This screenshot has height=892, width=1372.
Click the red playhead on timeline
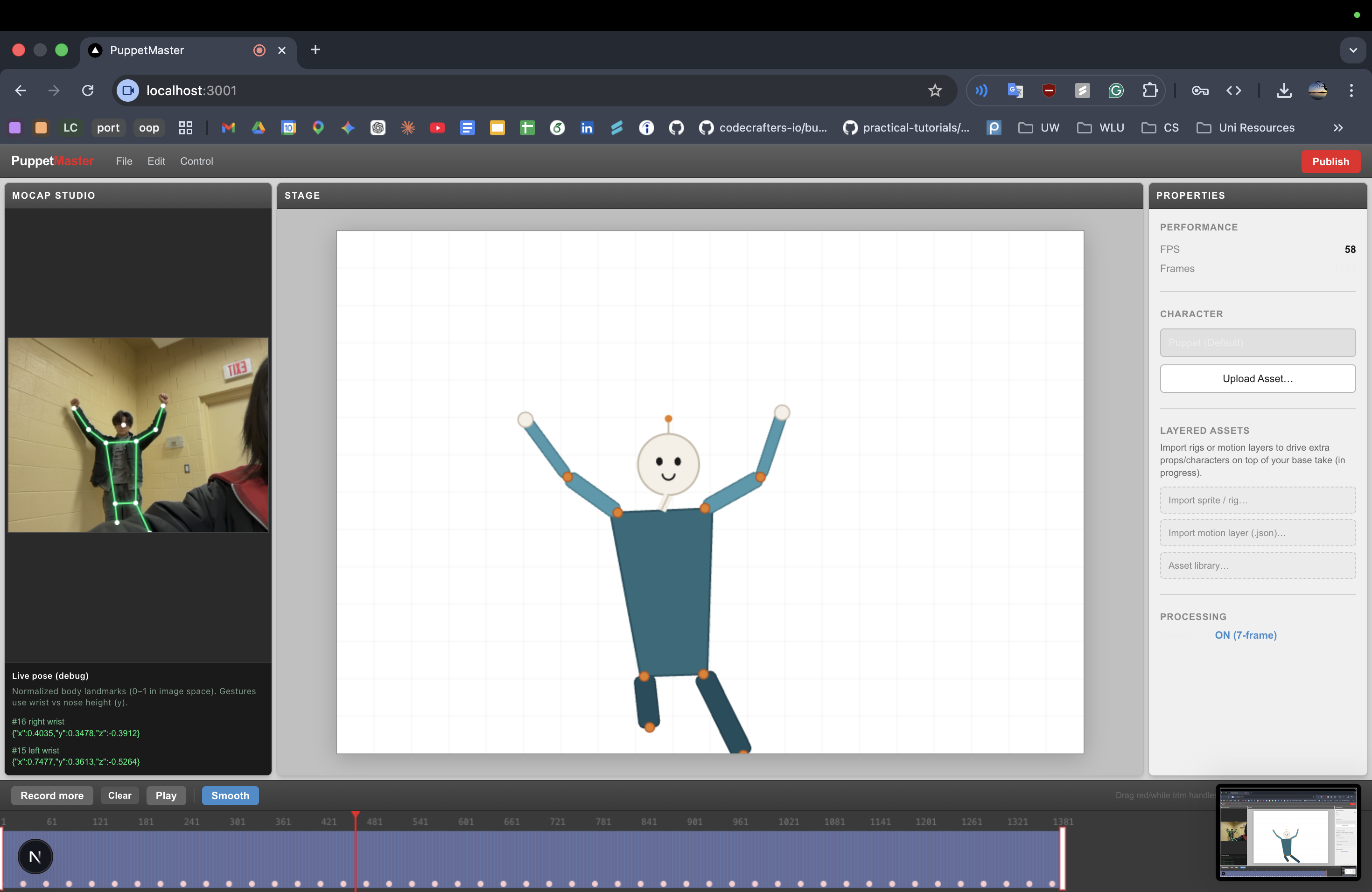click(356, 816)
